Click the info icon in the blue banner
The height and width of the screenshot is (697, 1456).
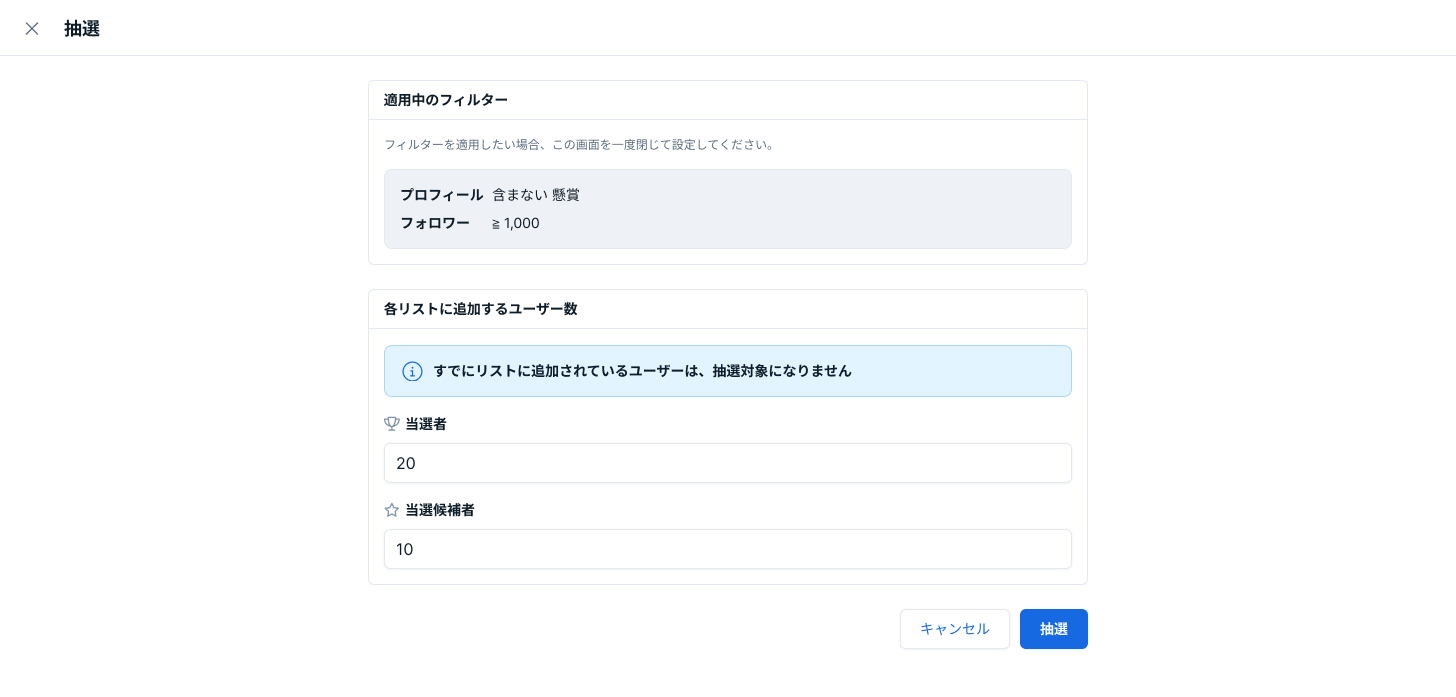412,371
